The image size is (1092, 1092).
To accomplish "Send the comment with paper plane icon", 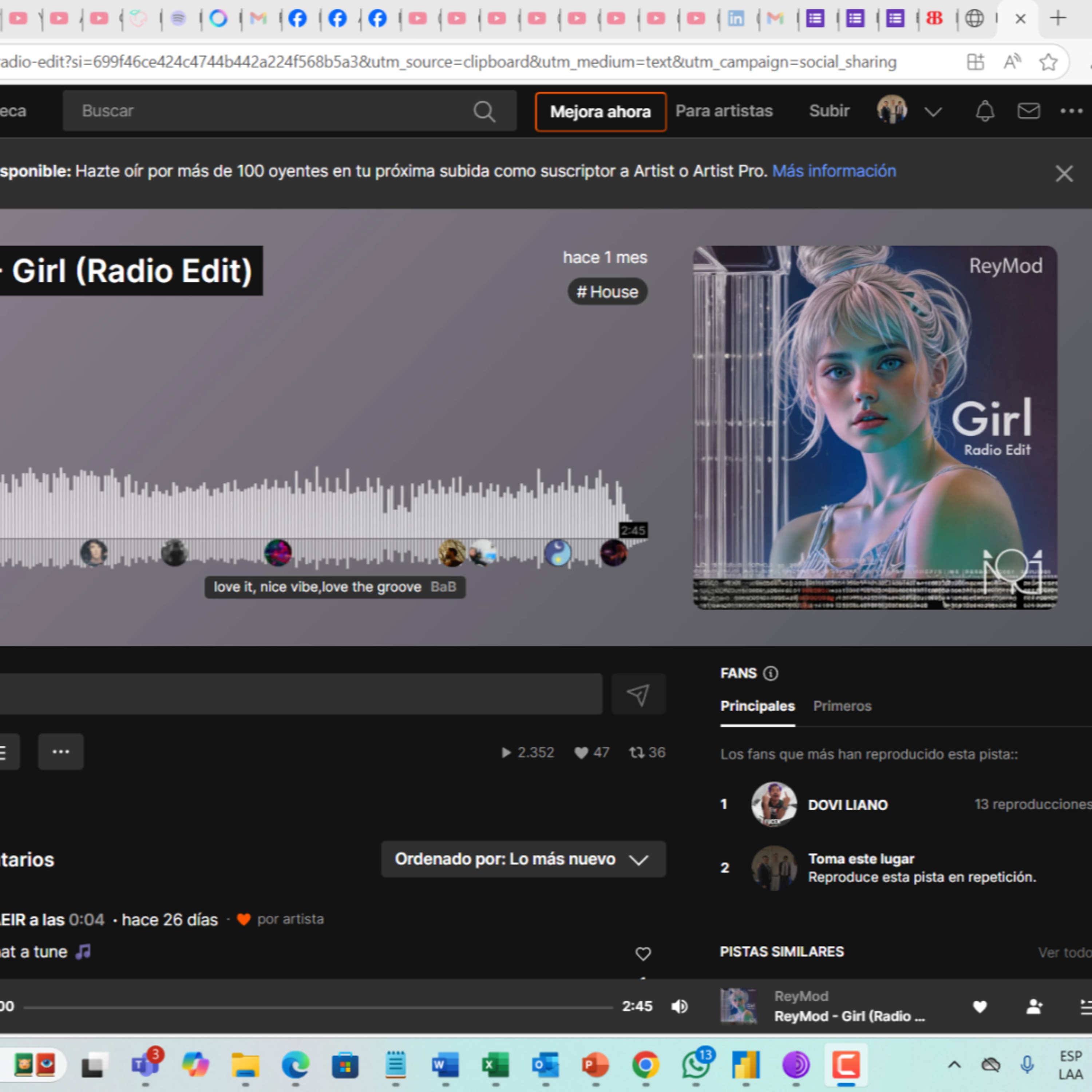I will pyautogui.click(x=638, y=694).
